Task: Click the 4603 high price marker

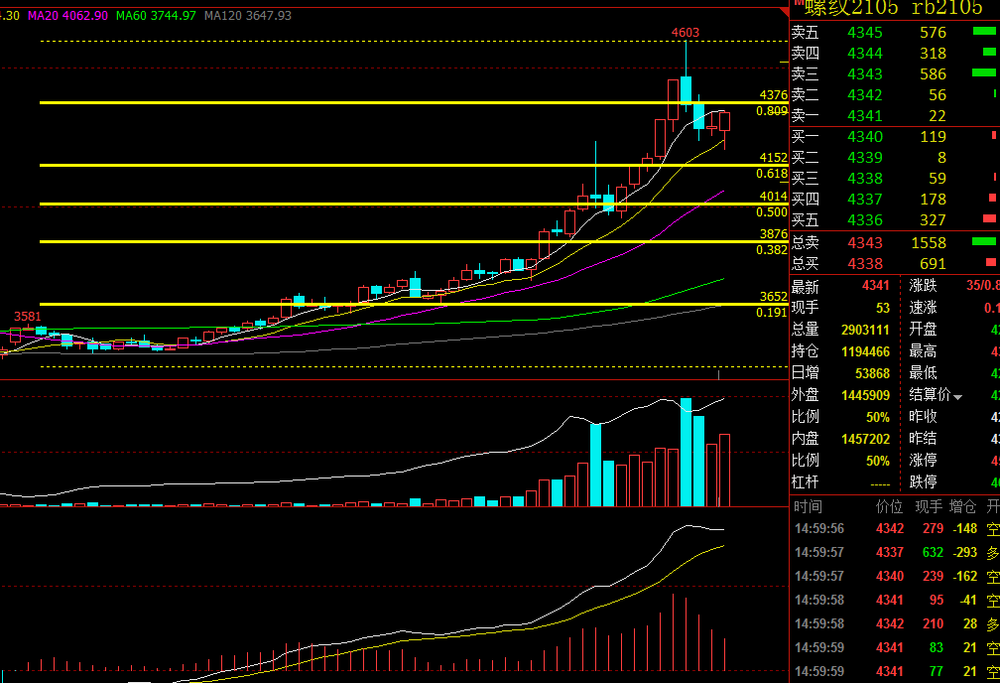Action: coord(685,33)
